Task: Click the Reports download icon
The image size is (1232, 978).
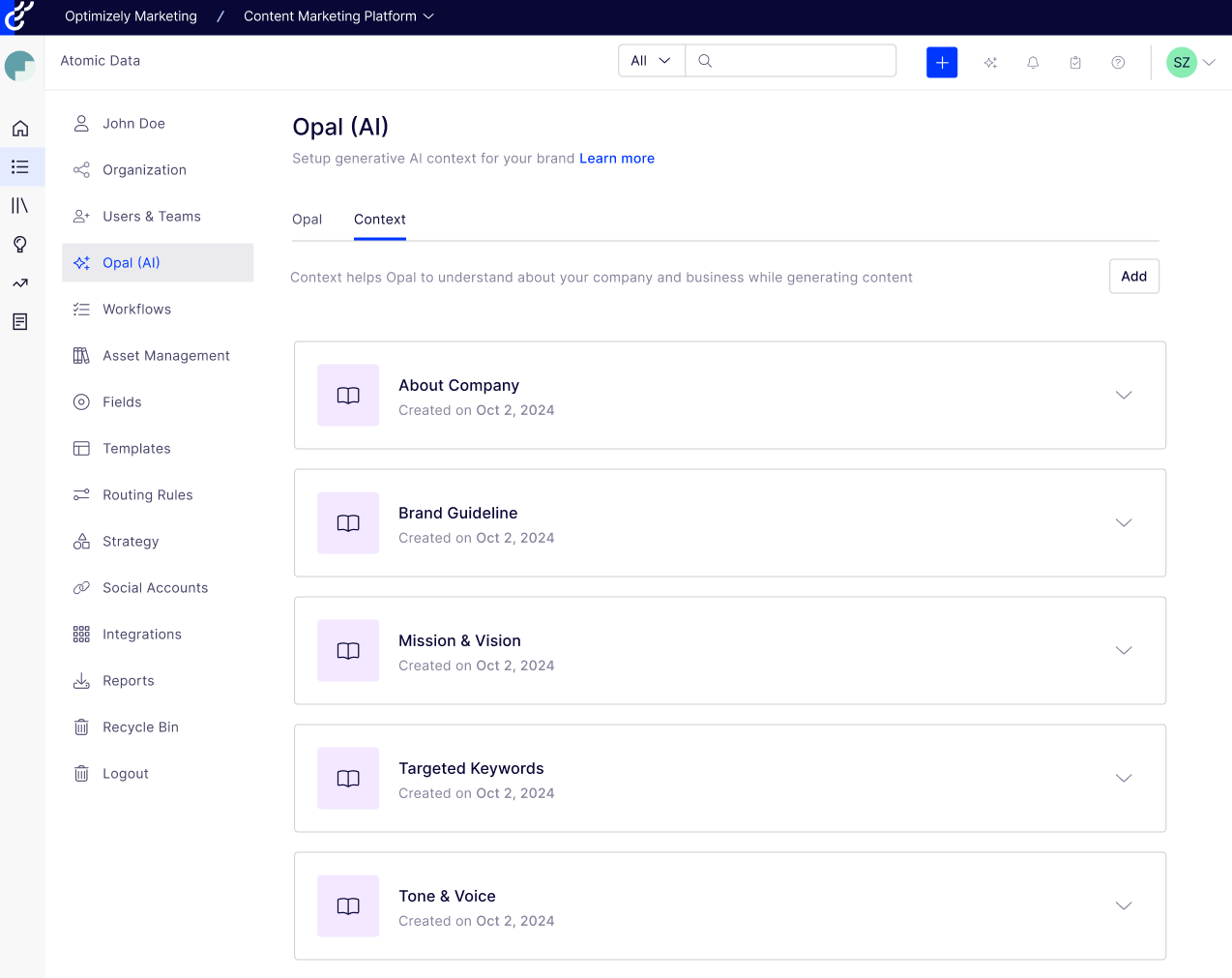Action: click(x=81, y=681)
